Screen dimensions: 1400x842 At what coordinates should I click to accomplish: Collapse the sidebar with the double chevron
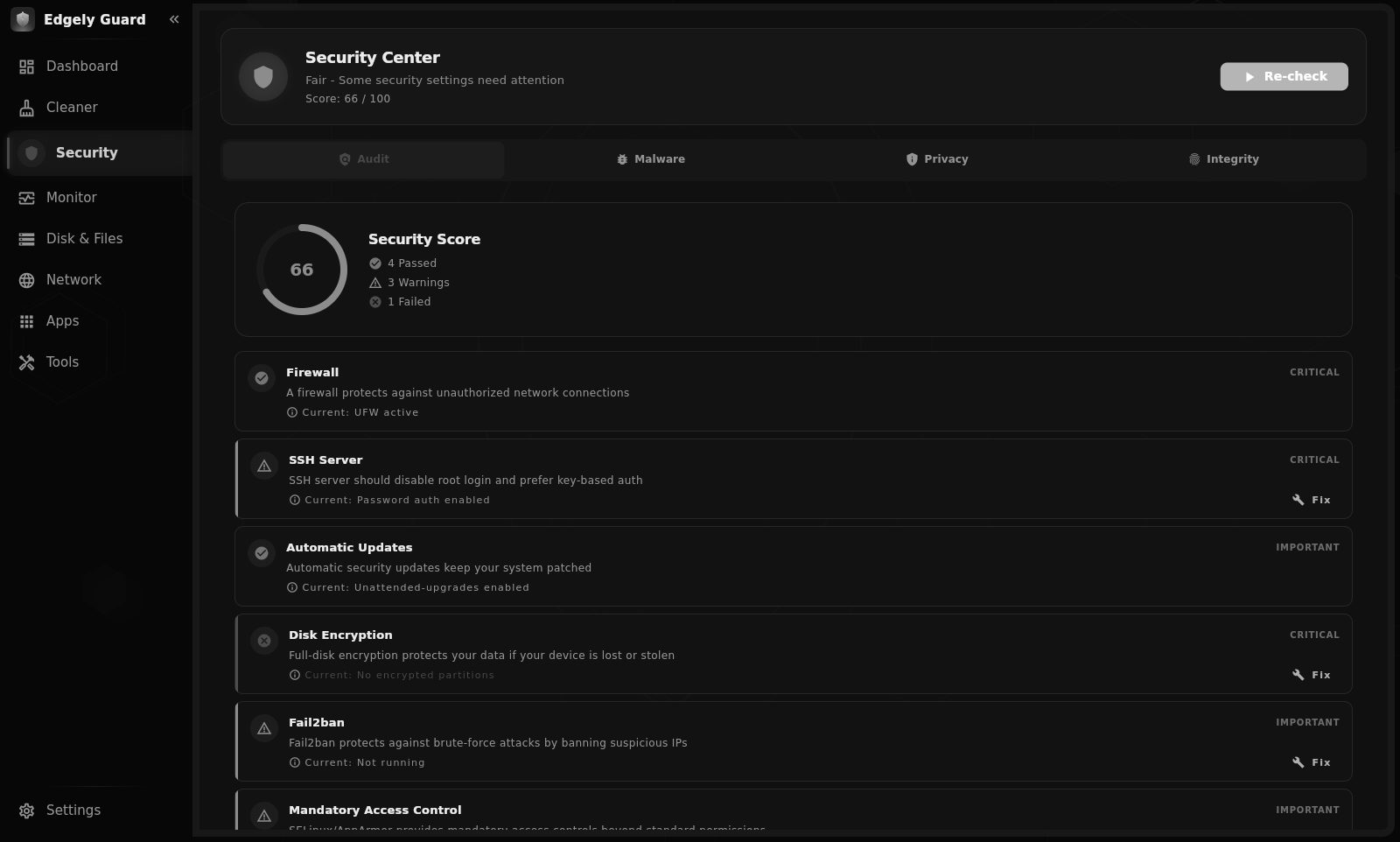click(x=174, y=19)
